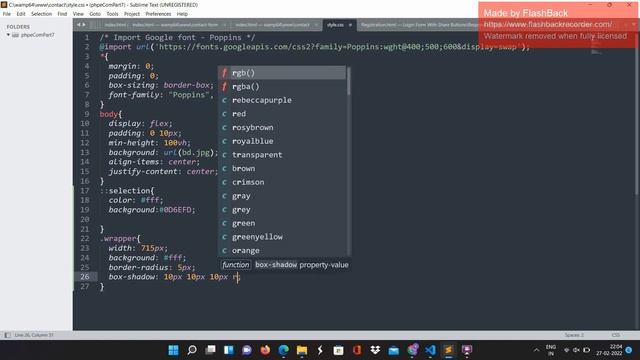Open the File menu
640x360 pixels.
pyautogui.click(x=7, y=14)
